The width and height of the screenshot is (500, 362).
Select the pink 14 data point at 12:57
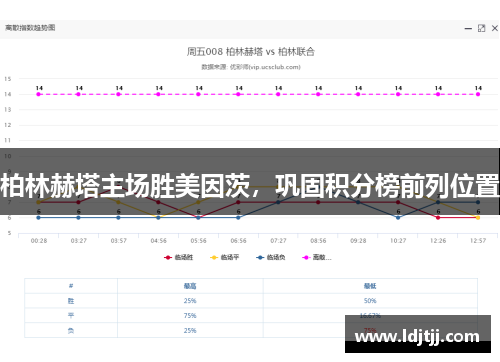point(478,94)
